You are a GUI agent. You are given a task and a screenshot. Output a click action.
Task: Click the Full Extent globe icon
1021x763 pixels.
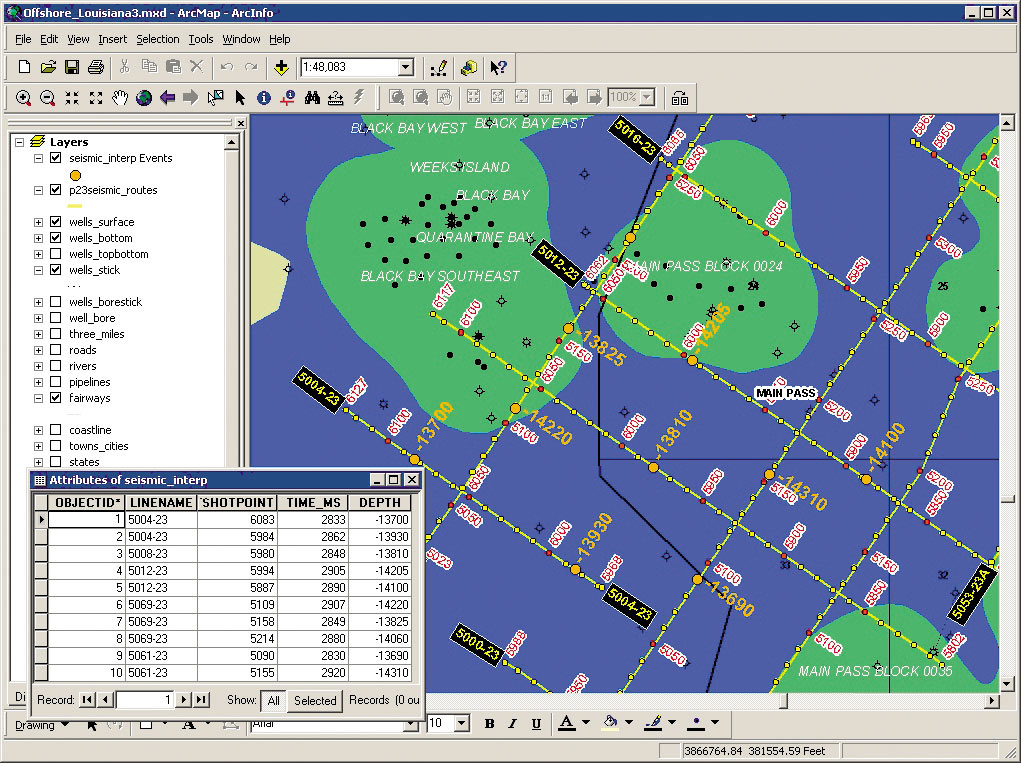coord(144,98)
